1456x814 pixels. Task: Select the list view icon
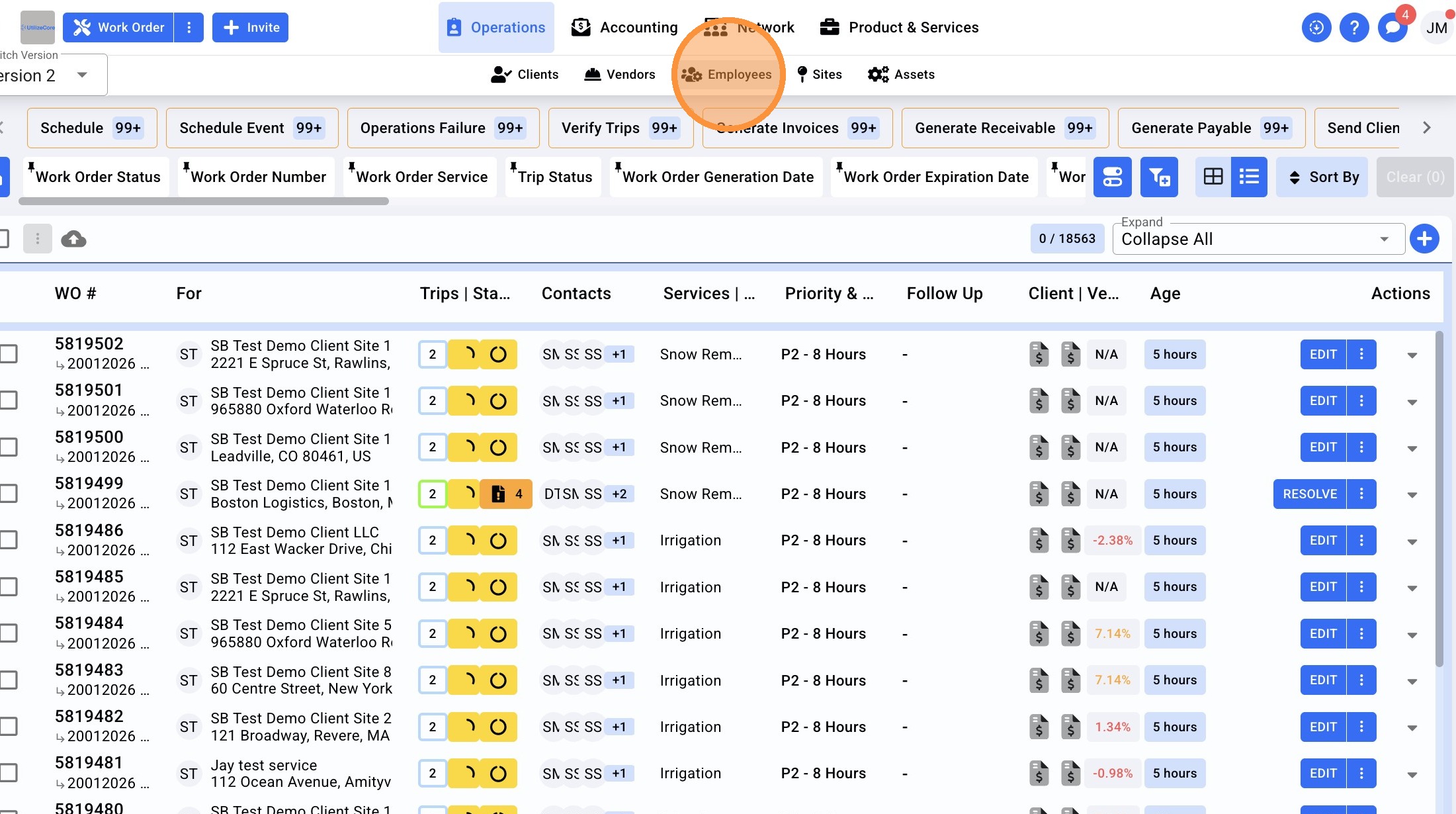[x=1249, y=177]
